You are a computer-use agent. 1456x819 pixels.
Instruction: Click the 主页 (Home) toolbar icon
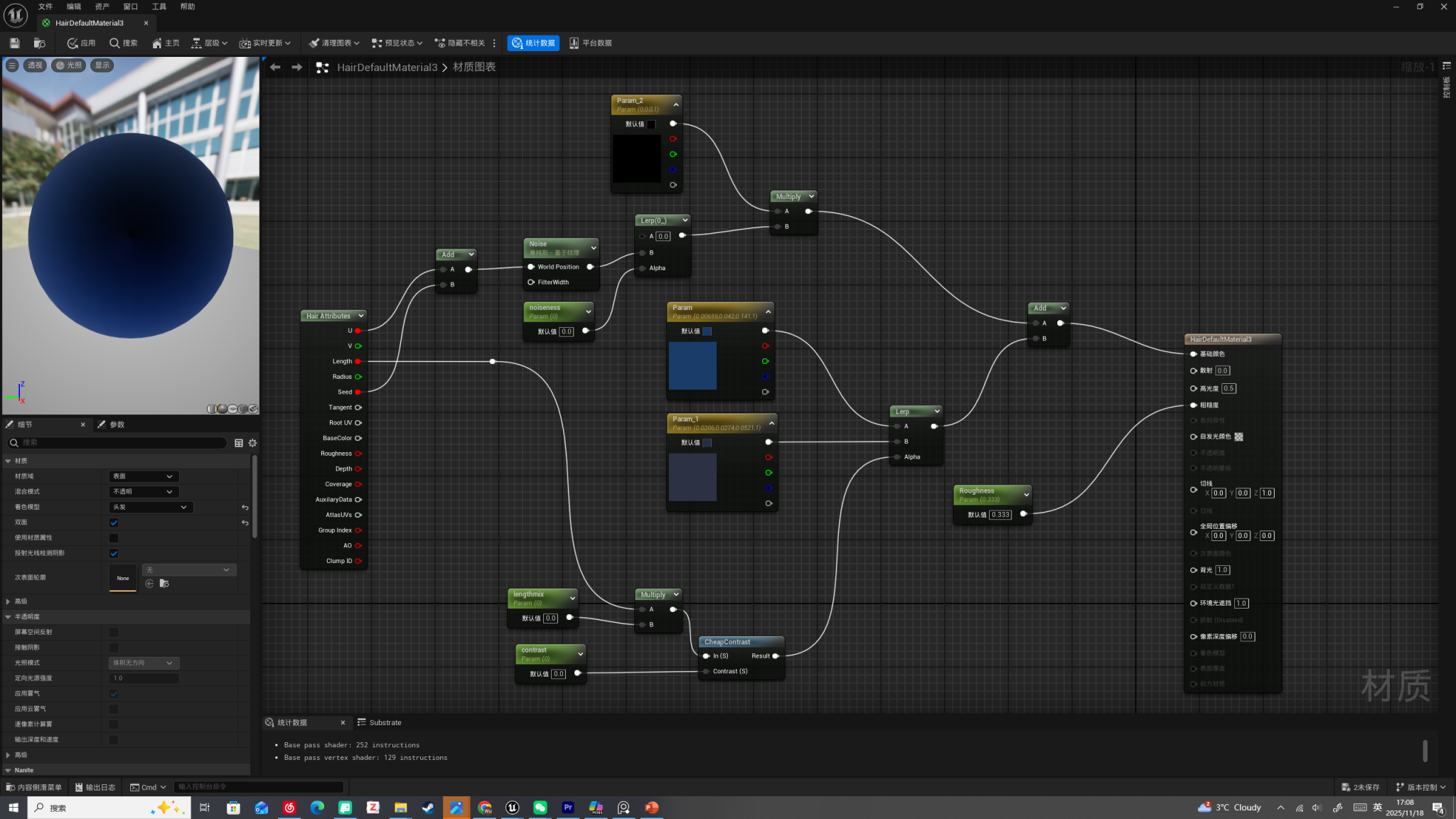[165, 43]
